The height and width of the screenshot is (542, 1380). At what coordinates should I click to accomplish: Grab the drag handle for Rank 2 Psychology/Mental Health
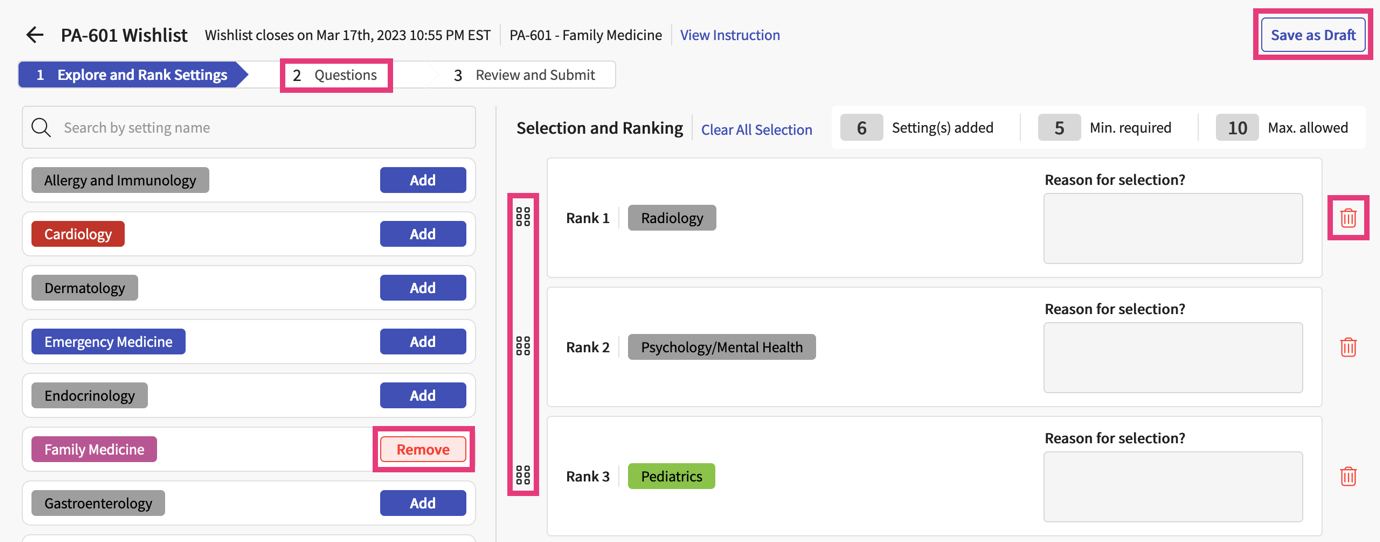(x=523, y=347)
